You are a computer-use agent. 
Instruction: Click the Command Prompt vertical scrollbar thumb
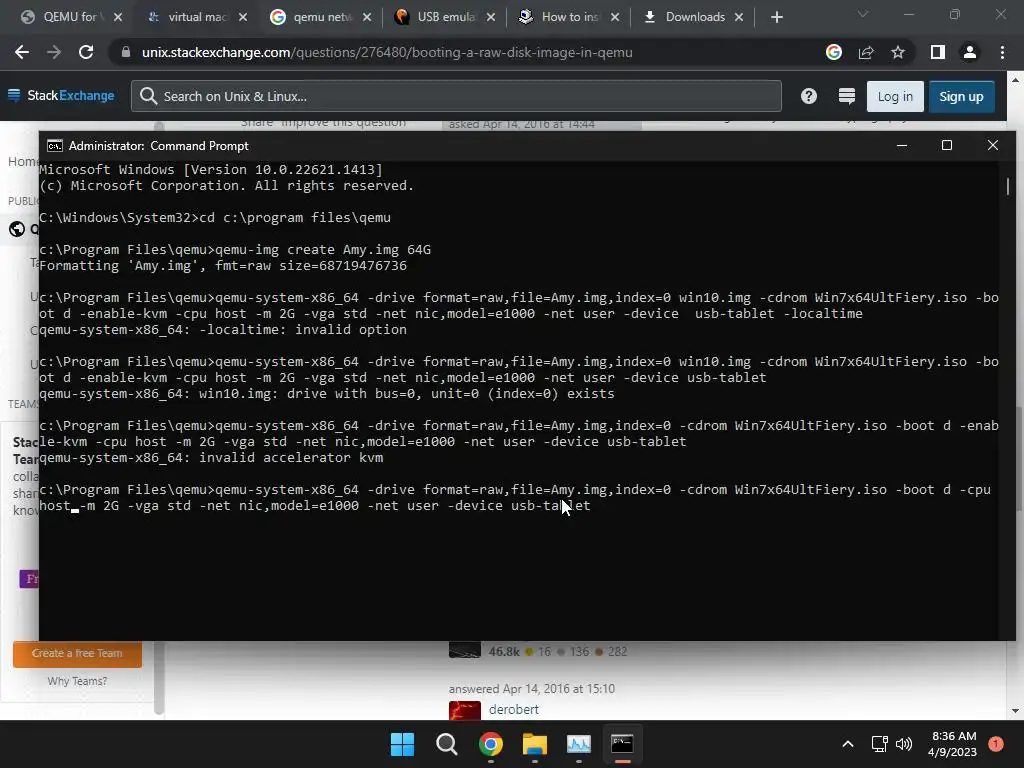click(x=1008, y=185)
